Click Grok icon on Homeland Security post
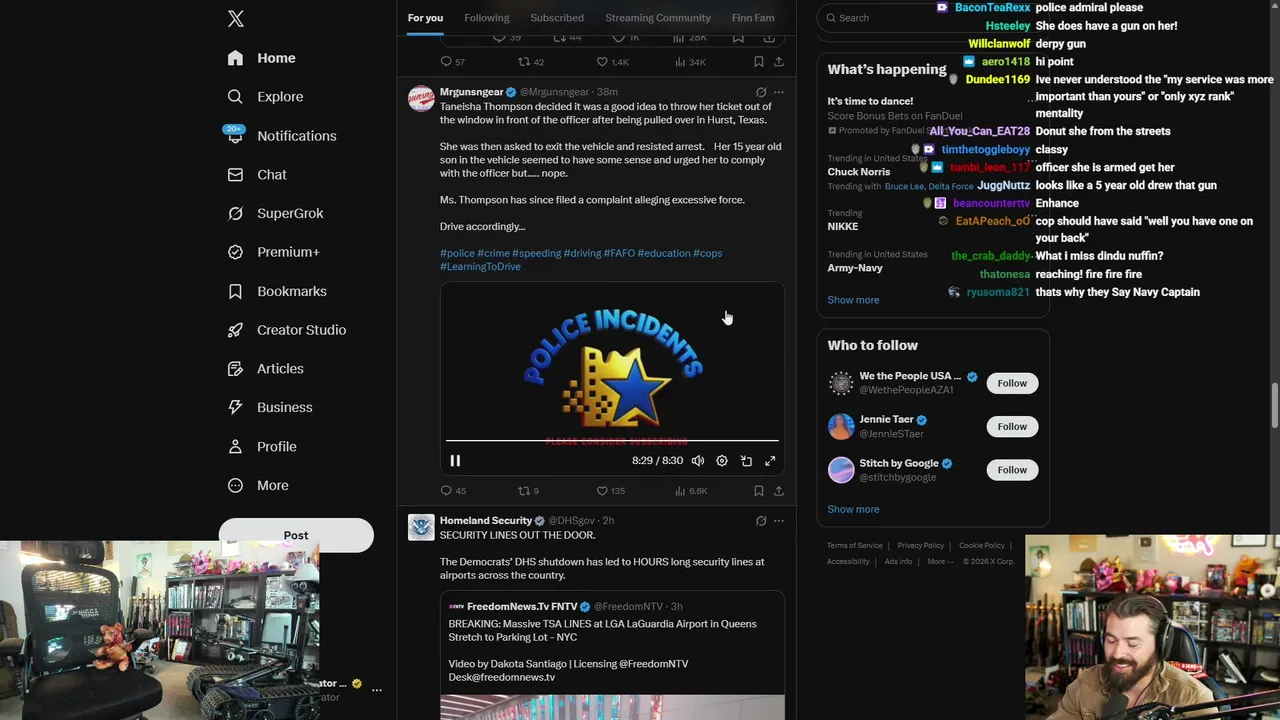 click(x=761, y=521)
